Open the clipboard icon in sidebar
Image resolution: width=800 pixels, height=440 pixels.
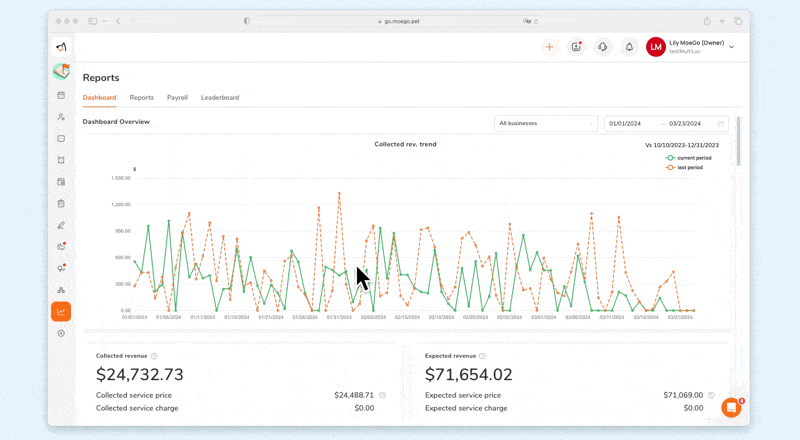pos(61,204)
